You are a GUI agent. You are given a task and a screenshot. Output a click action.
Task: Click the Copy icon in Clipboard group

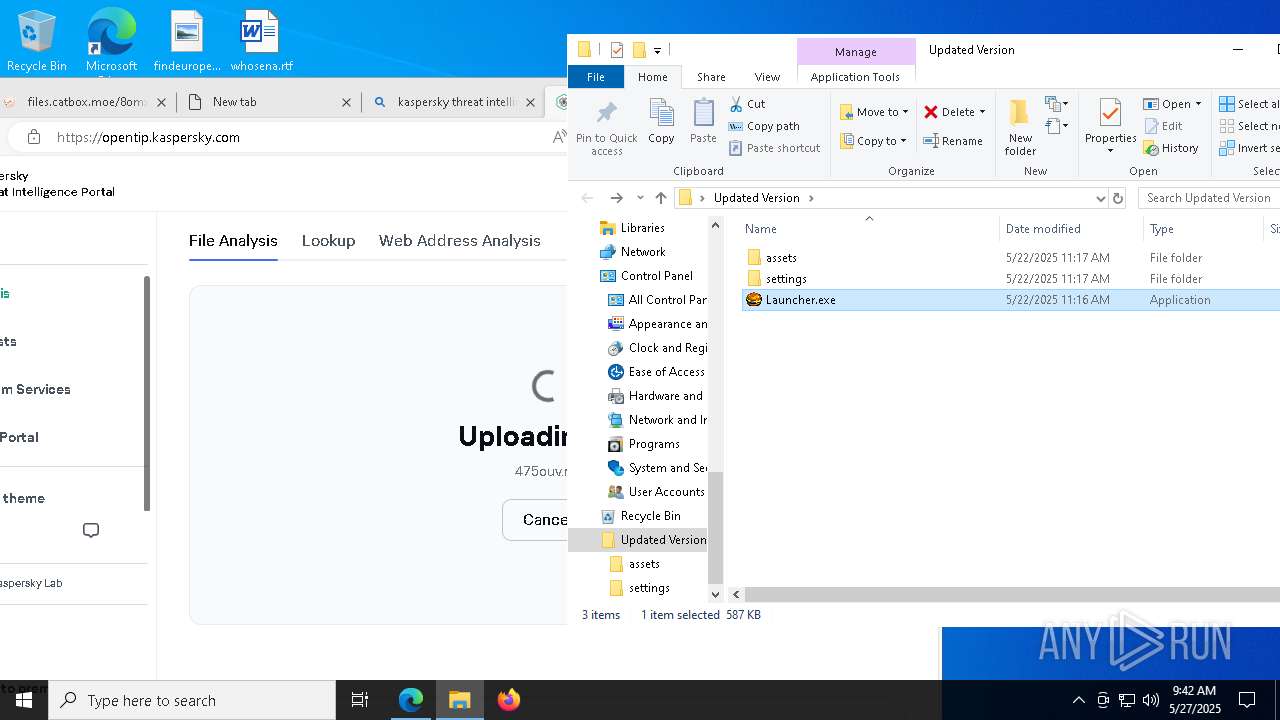click(661, 122)
